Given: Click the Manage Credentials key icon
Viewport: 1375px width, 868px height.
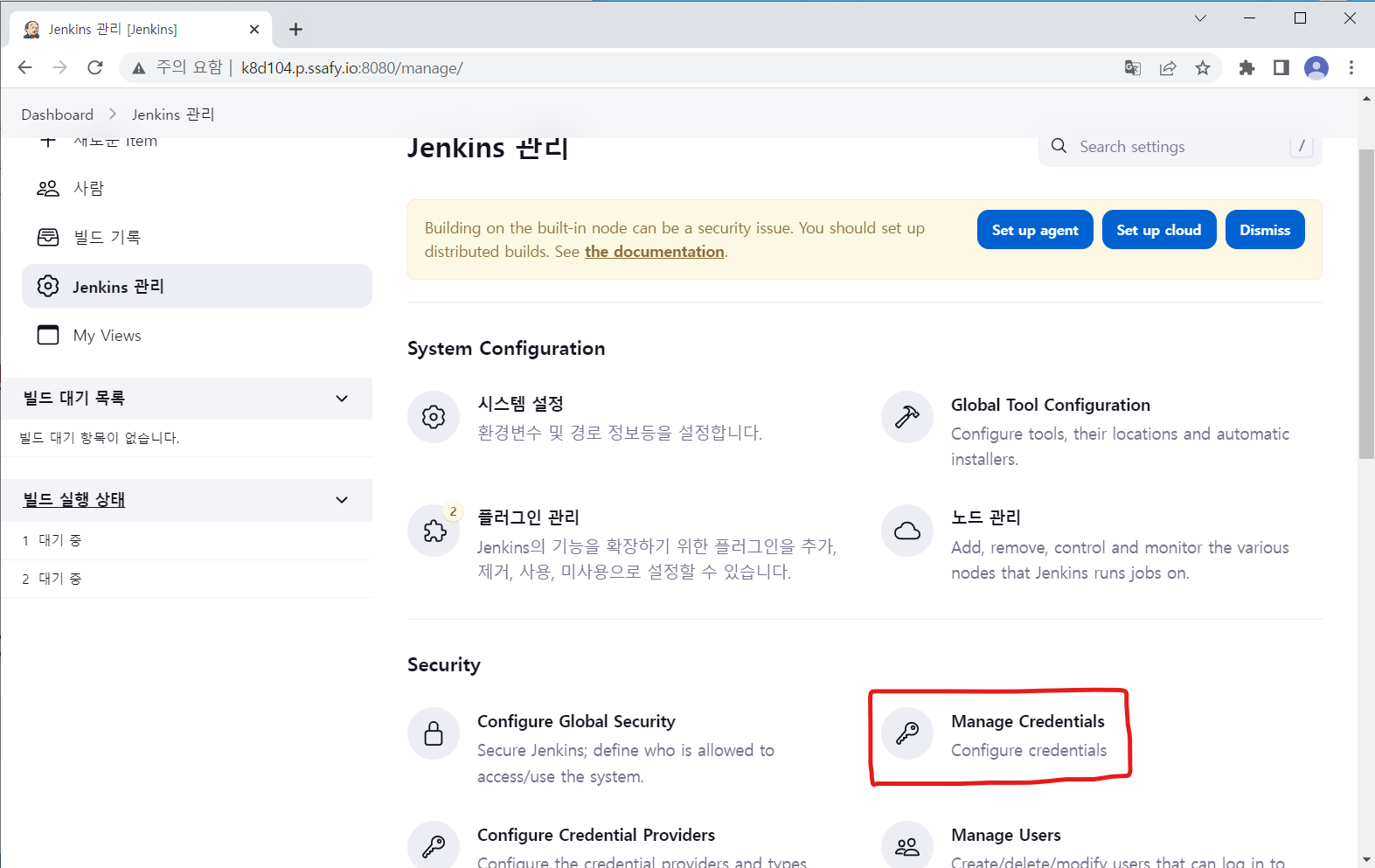Looking at the screenshot, I should 907,733.
